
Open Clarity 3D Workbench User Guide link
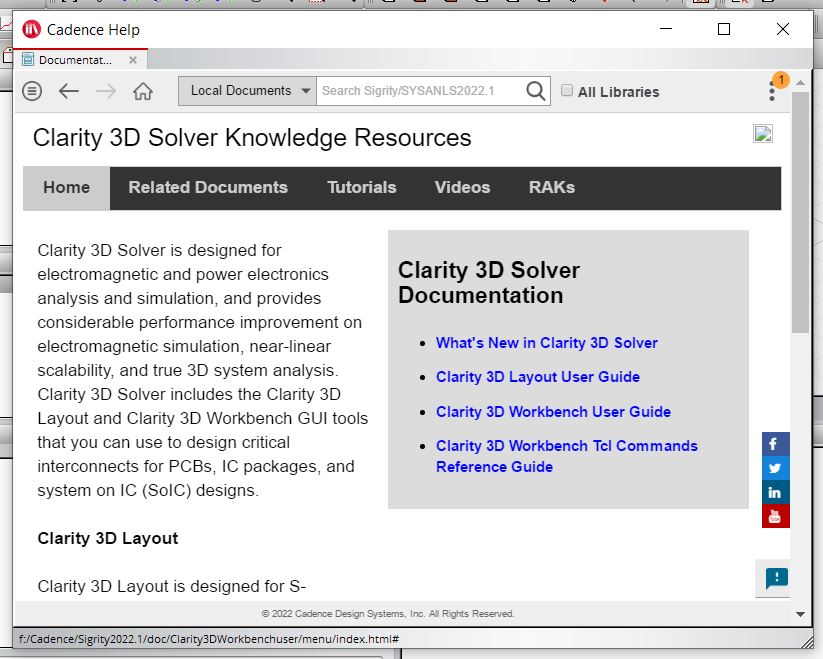click(553, 412)
